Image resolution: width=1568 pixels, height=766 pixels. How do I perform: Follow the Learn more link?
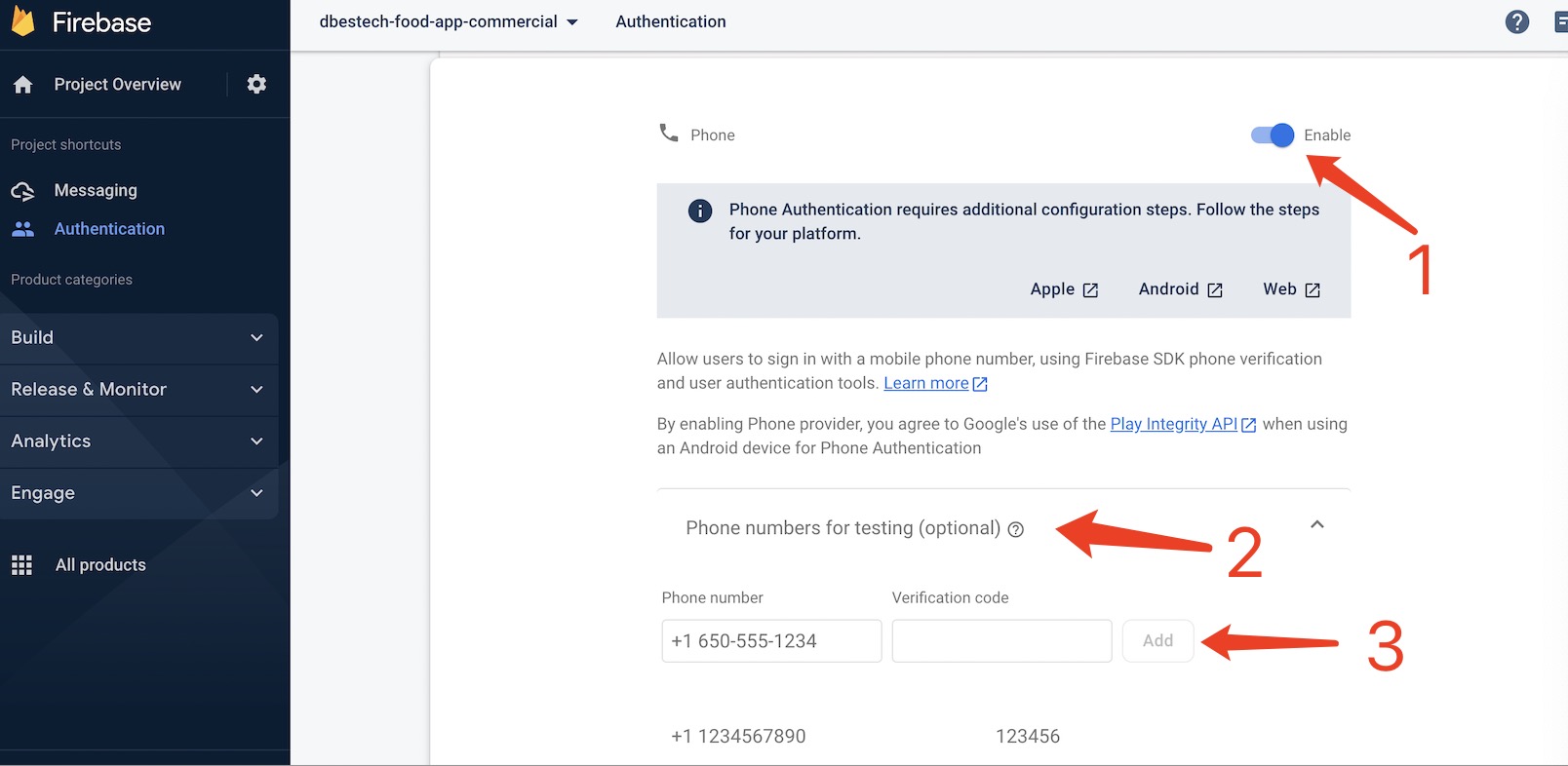[926, 384]
